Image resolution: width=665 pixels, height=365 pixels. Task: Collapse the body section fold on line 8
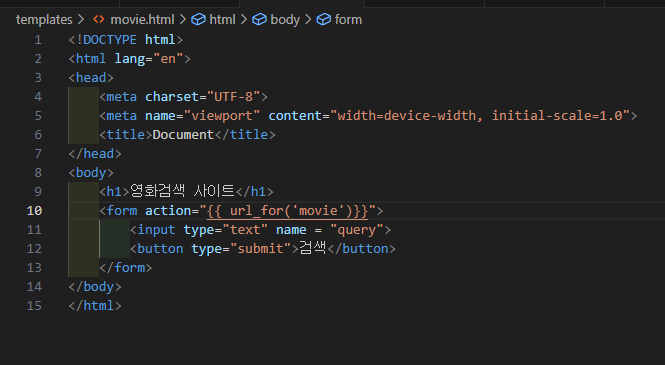[58, 173]
